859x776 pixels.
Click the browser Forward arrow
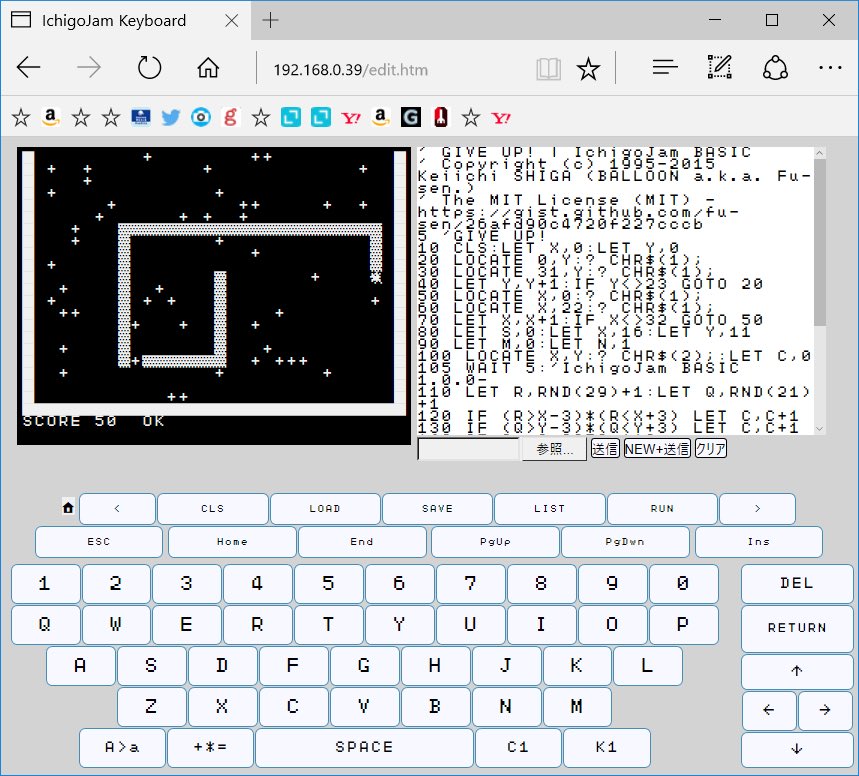point(89,69)
